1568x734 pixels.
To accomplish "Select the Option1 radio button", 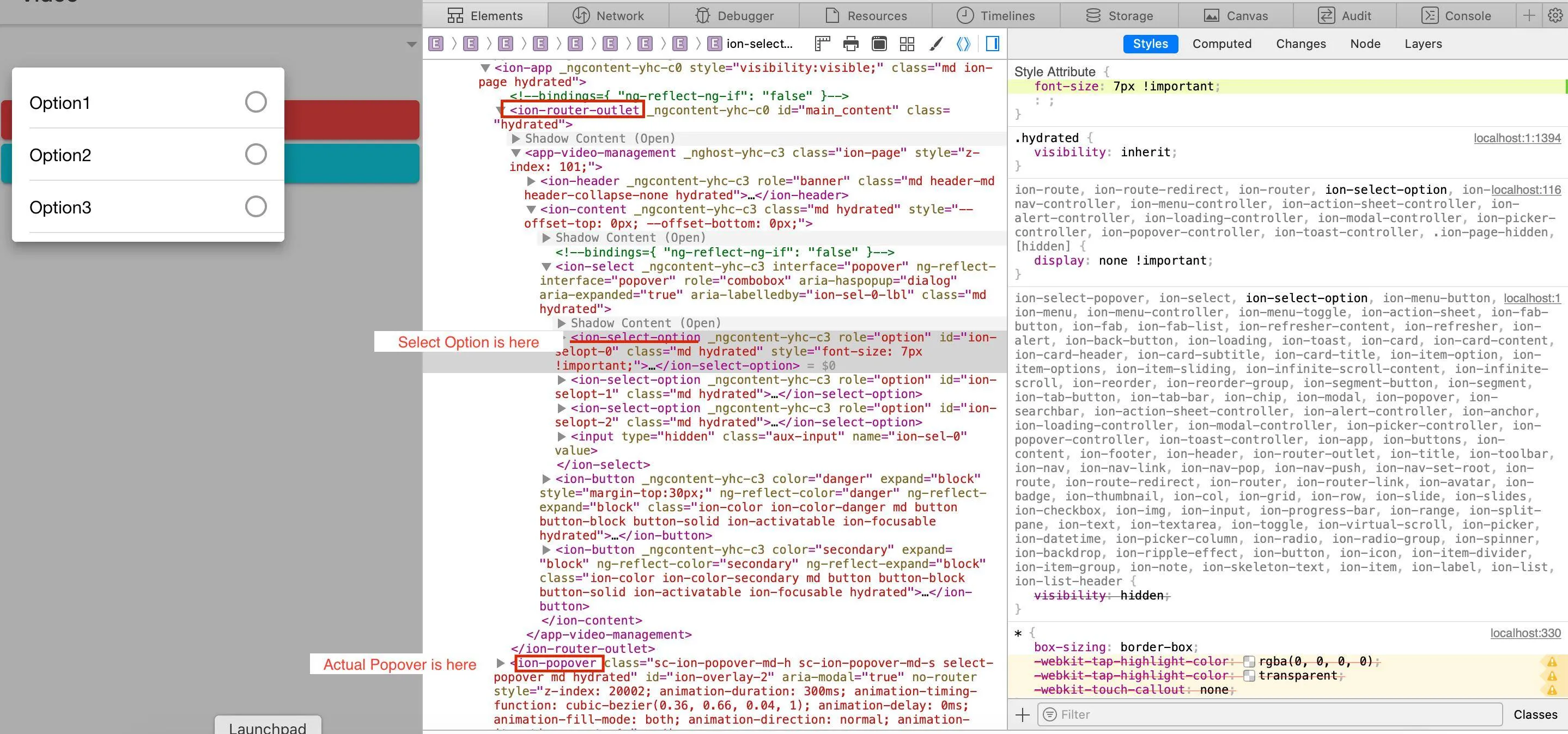I will (x=256, y=102).
